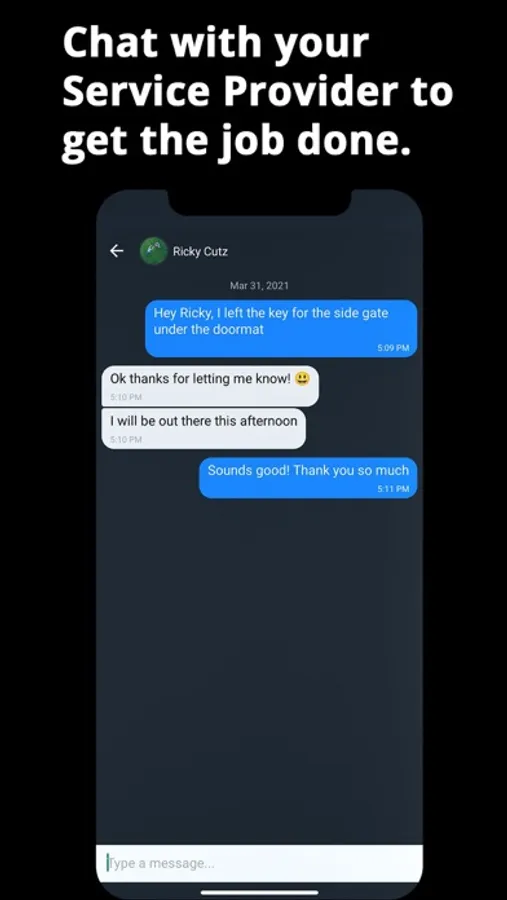Focus the 'Type a message...' field
This screenshot has width=507, height=900.
pyautogui.click(x=260, y=863)
